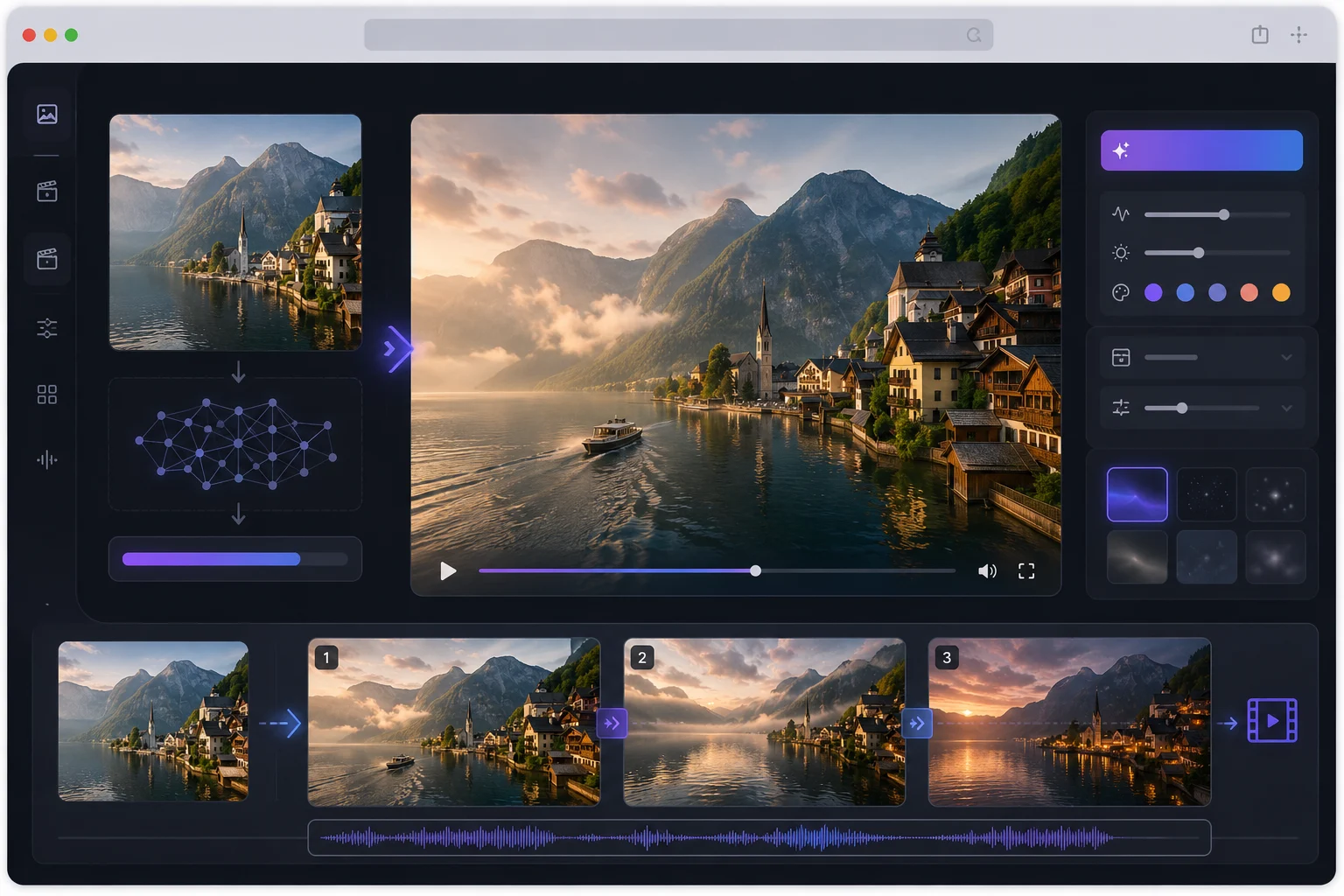Open the grid layout sidebar icon
This screenshot has height=896, width=1344.
(47, 395)
